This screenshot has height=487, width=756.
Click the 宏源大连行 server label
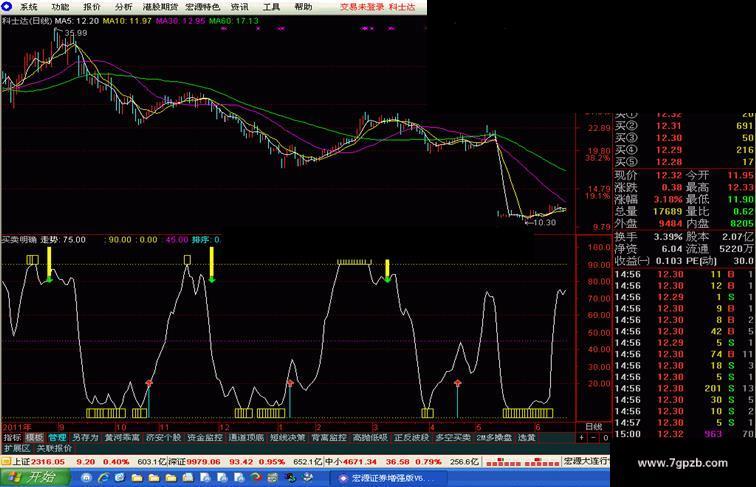pyautogui.click(x=586, y=461)
